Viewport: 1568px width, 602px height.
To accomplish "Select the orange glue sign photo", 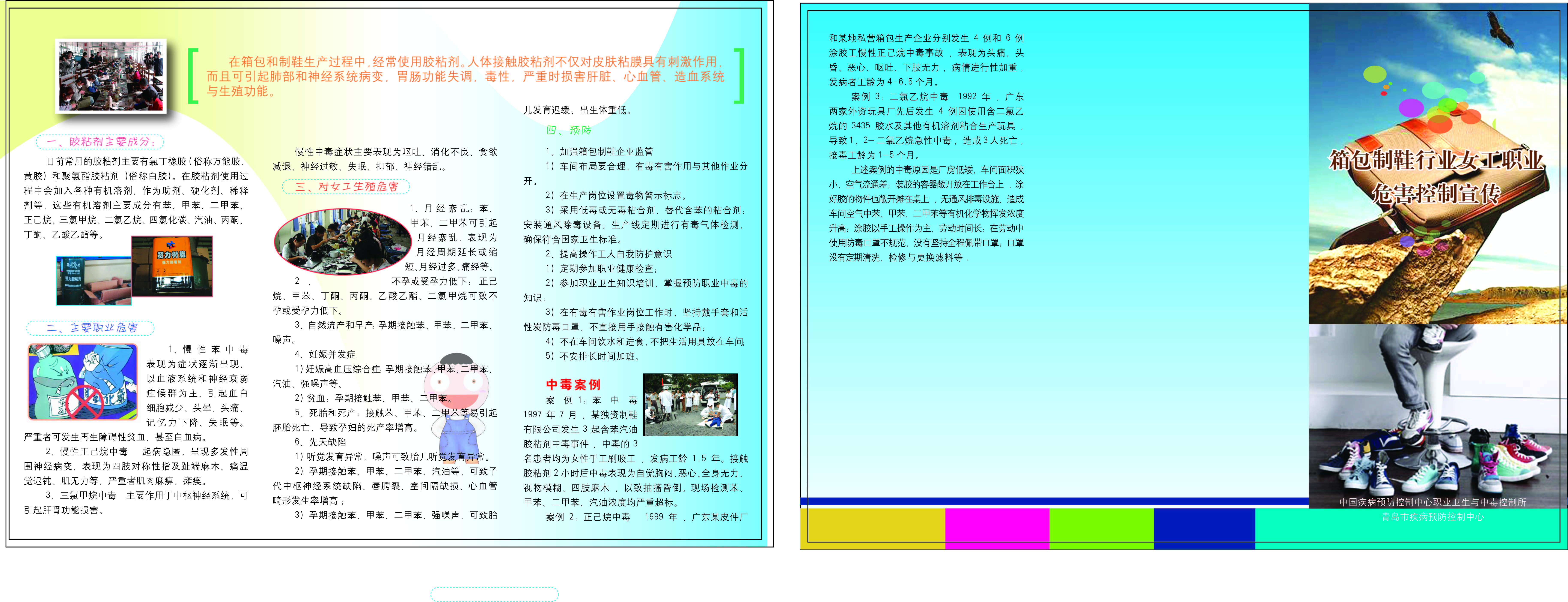I will pos(172,266).
